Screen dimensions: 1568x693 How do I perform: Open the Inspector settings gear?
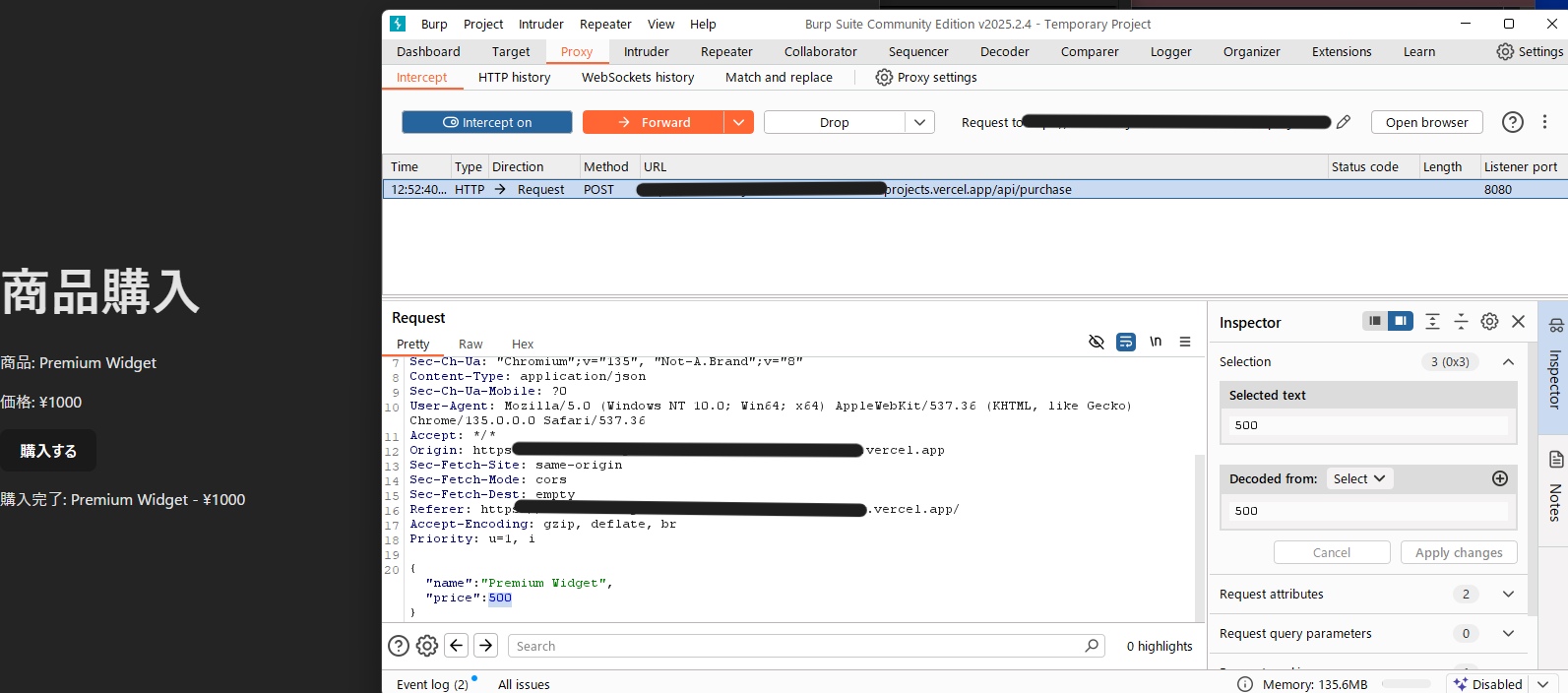tap(1490, 321)
